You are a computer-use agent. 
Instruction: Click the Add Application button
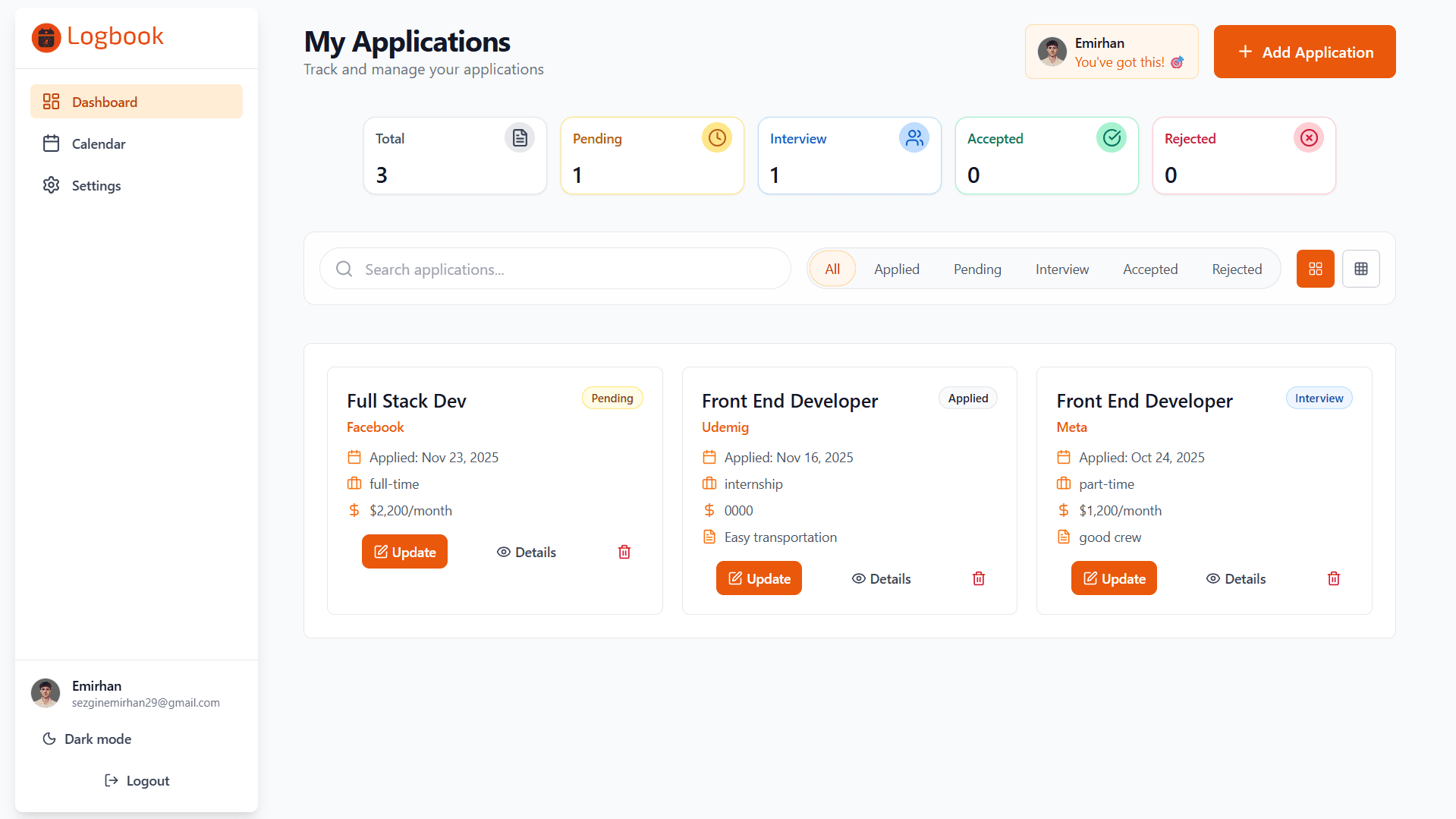coord(1305,52)
